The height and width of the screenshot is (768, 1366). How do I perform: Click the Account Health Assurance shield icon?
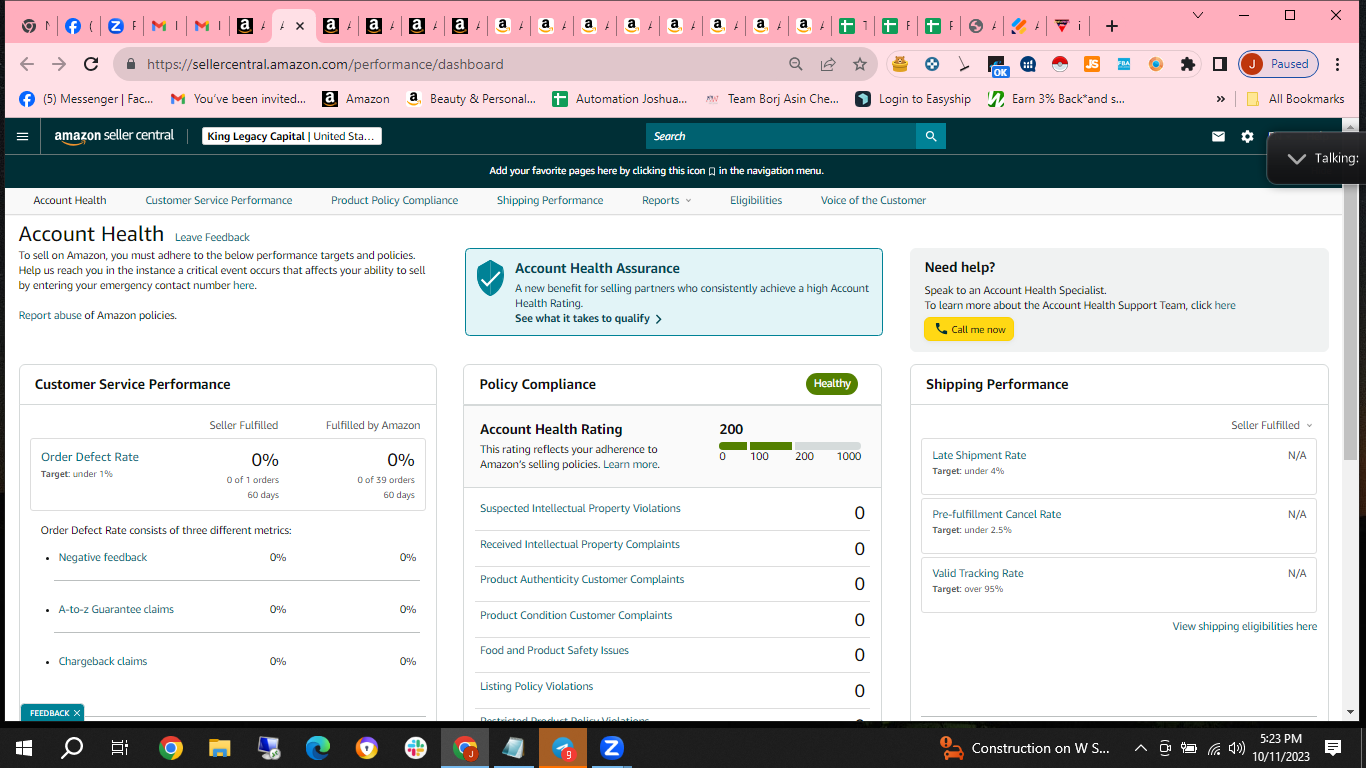point(490,278)
